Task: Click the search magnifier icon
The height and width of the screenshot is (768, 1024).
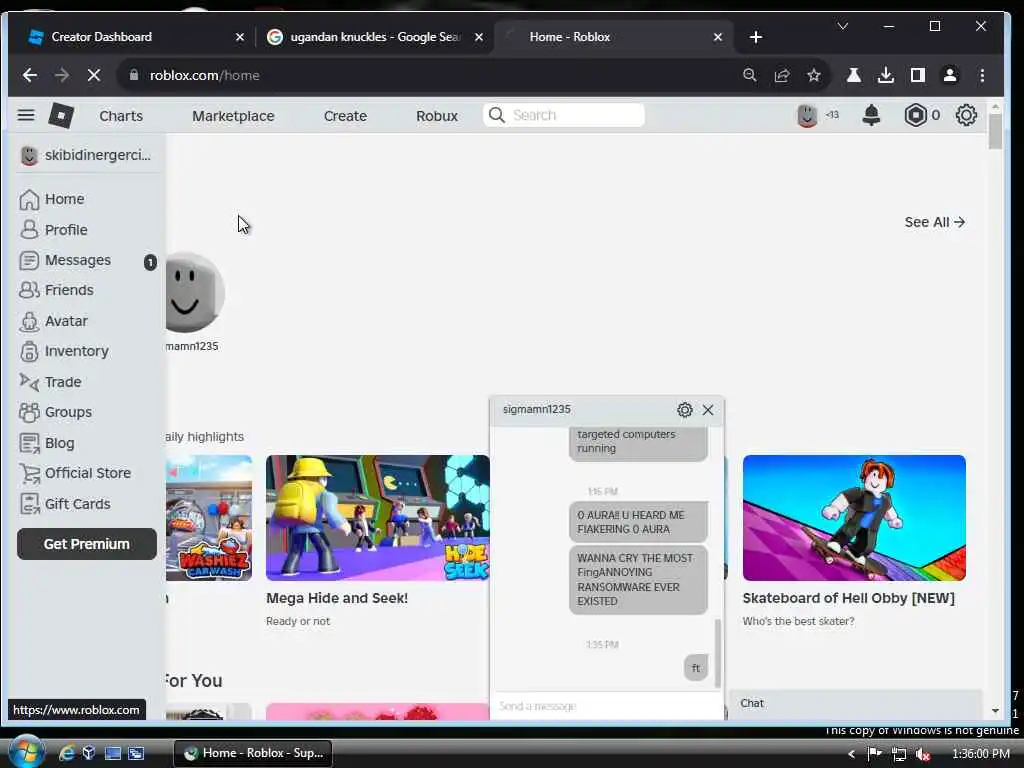Action: (x=497, y=116)
